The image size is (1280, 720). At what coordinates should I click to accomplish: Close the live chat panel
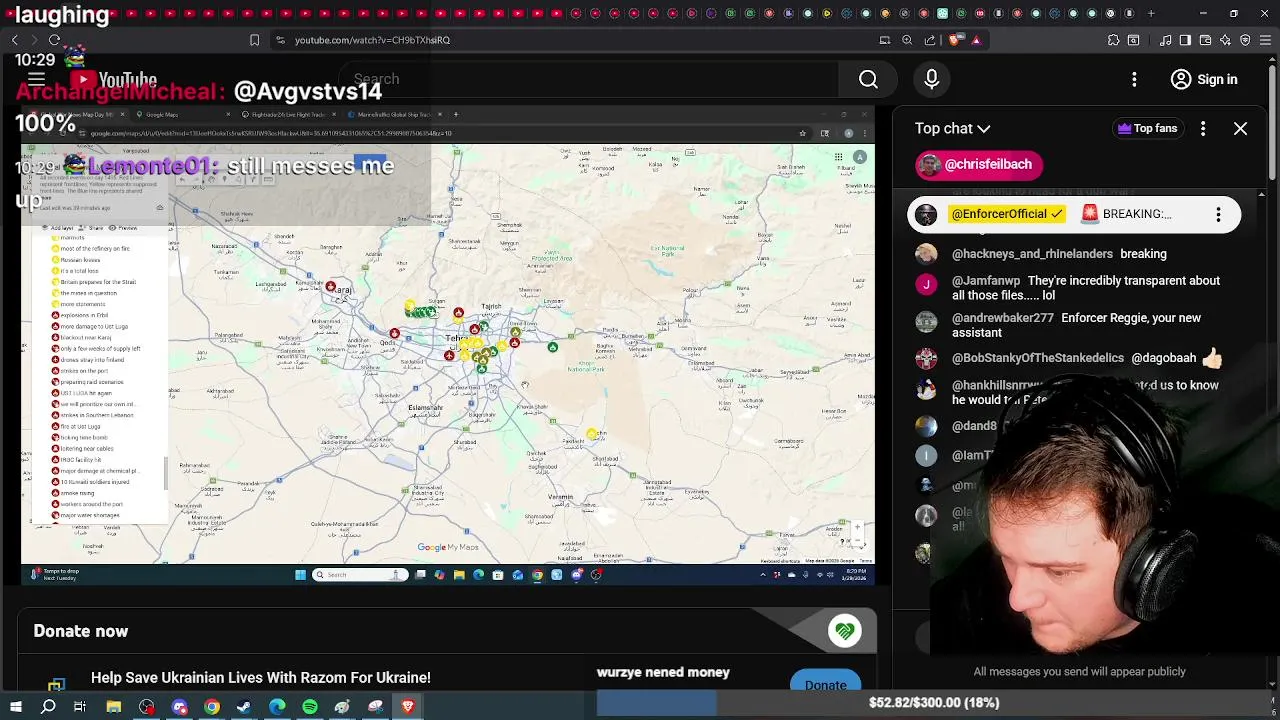(1240, 128)
